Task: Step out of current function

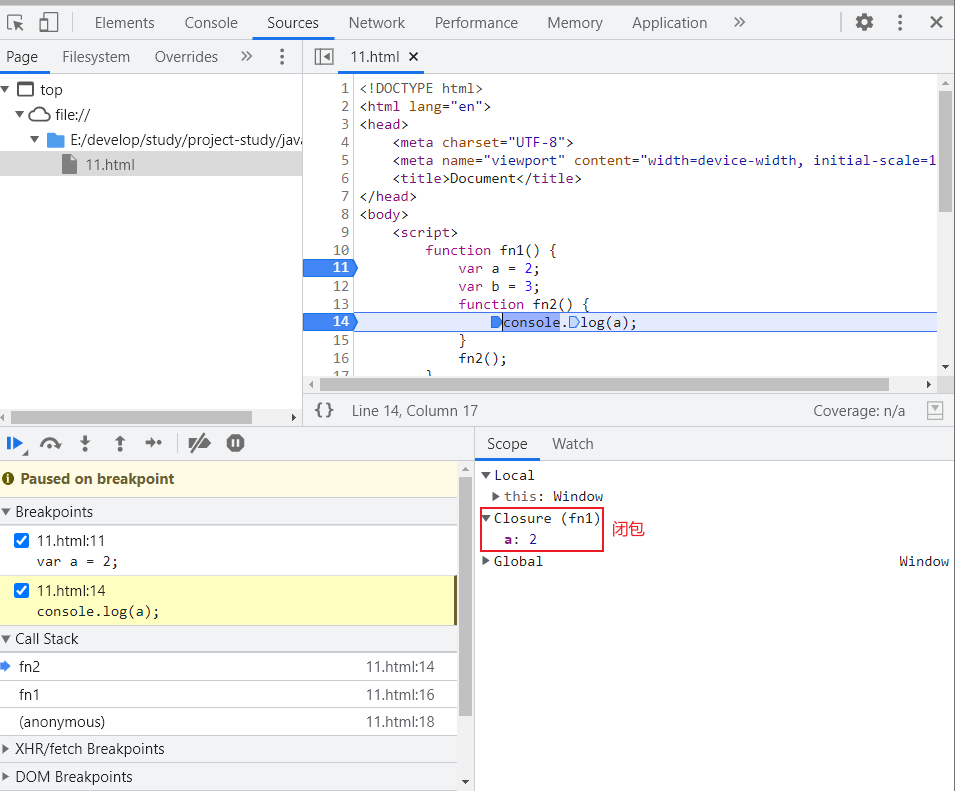Action: tap(119, 443)
